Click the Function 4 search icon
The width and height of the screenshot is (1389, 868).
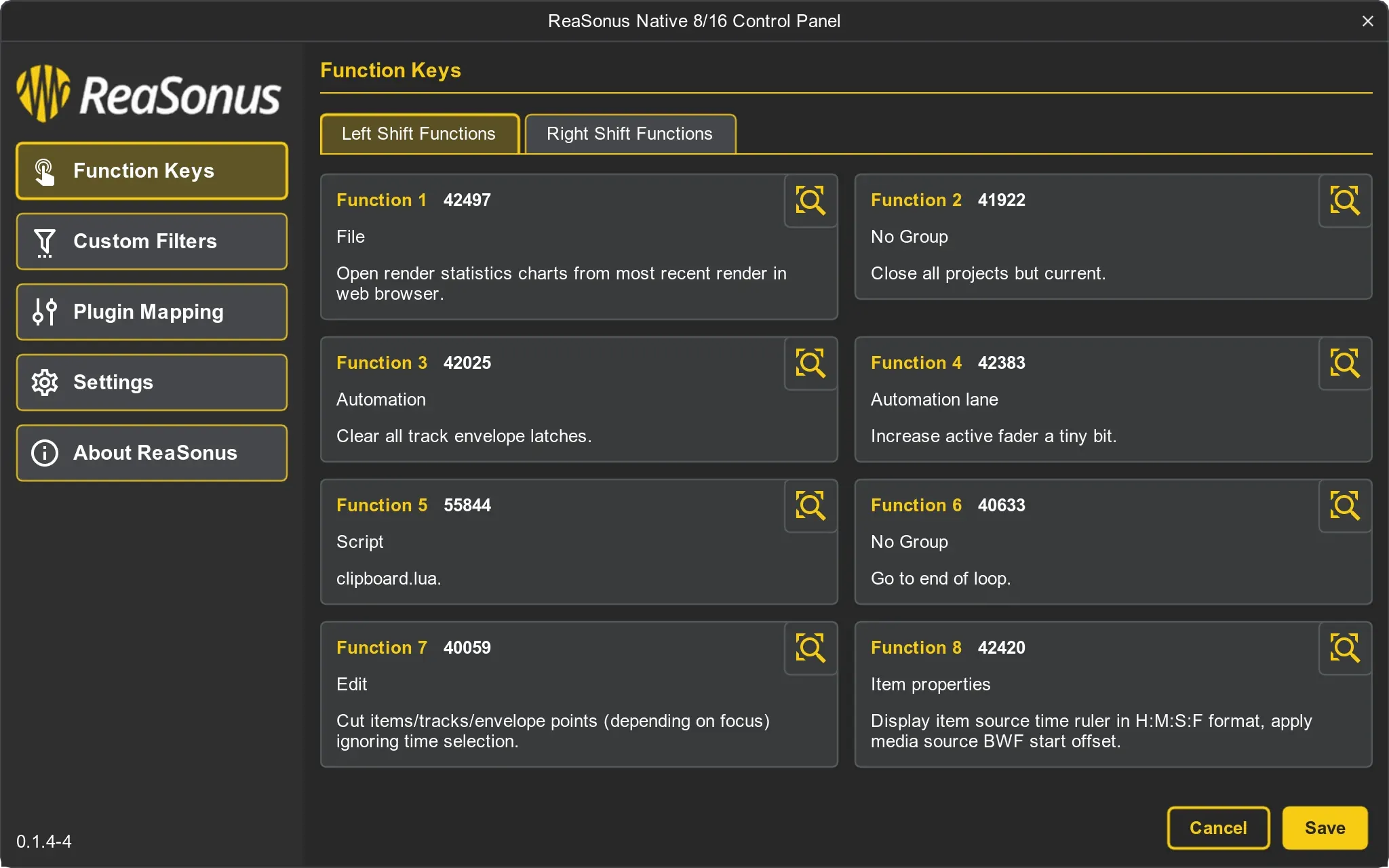tap(1345, 363)
